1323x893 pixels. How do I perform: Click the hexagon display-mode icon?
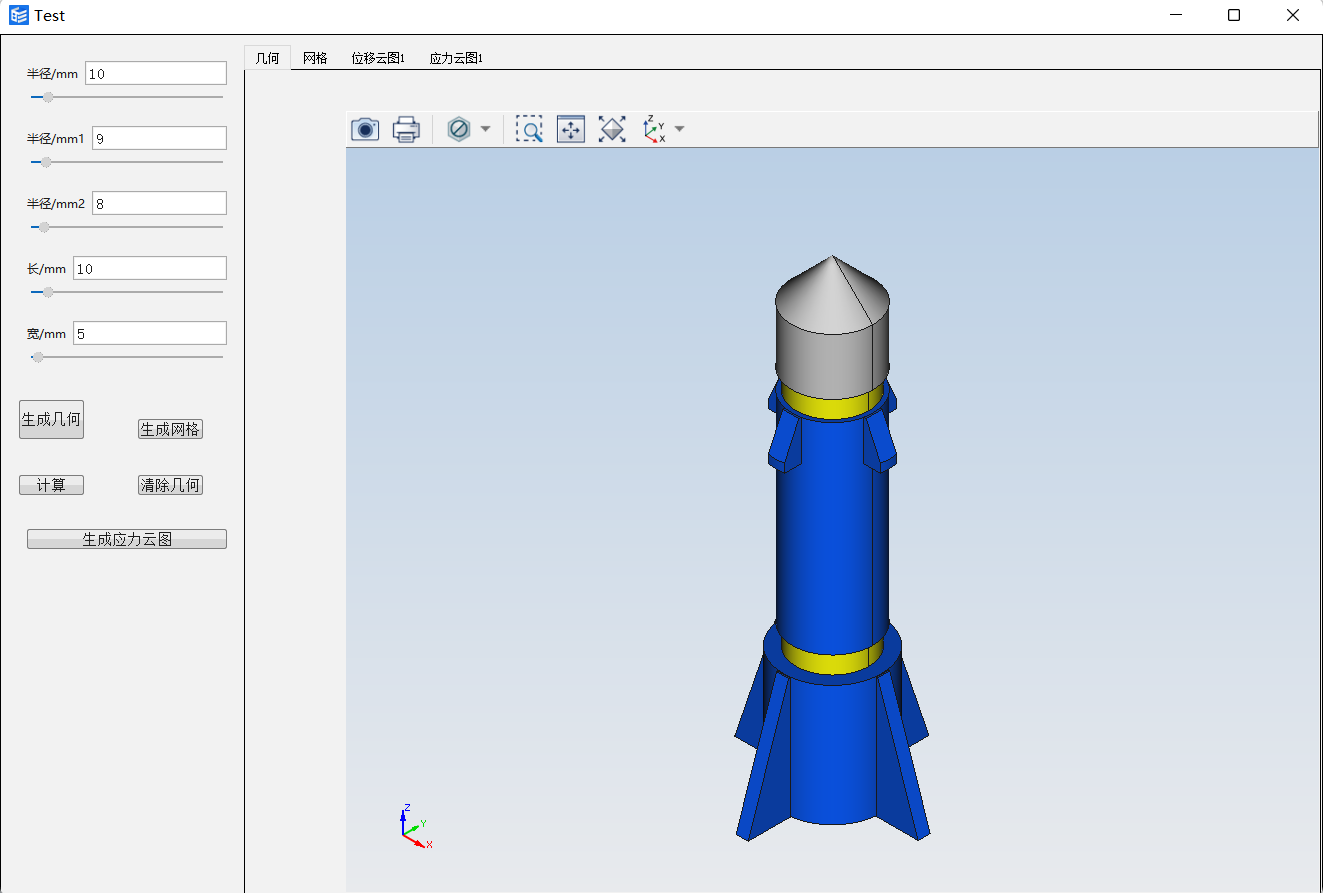(x=459, y=129)
